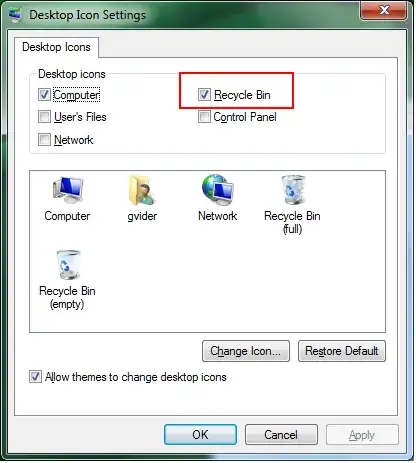Image resolution: width=416 pixels, height=463 pixels.
Task: Click the Apply button
Action: tap(362, 435)
